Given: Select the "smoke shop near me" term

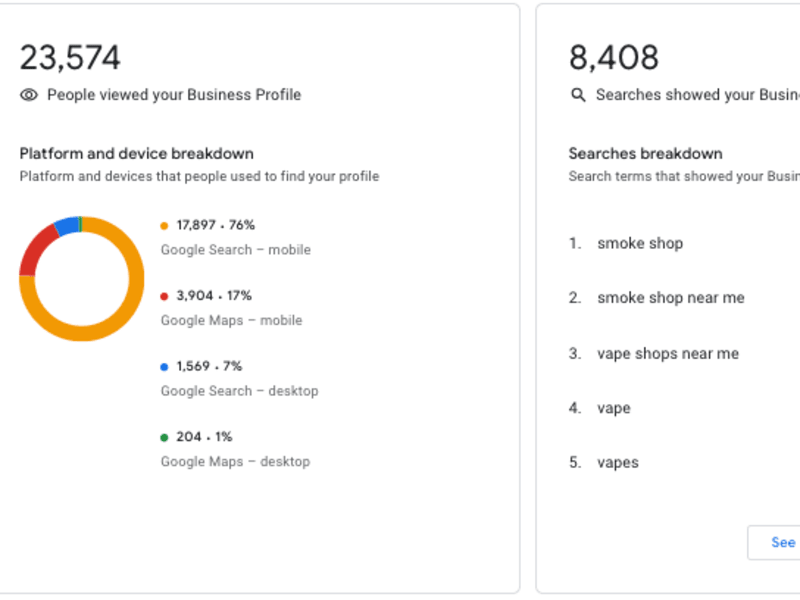Looking at the screenshot, I should (x=670, y=297).
